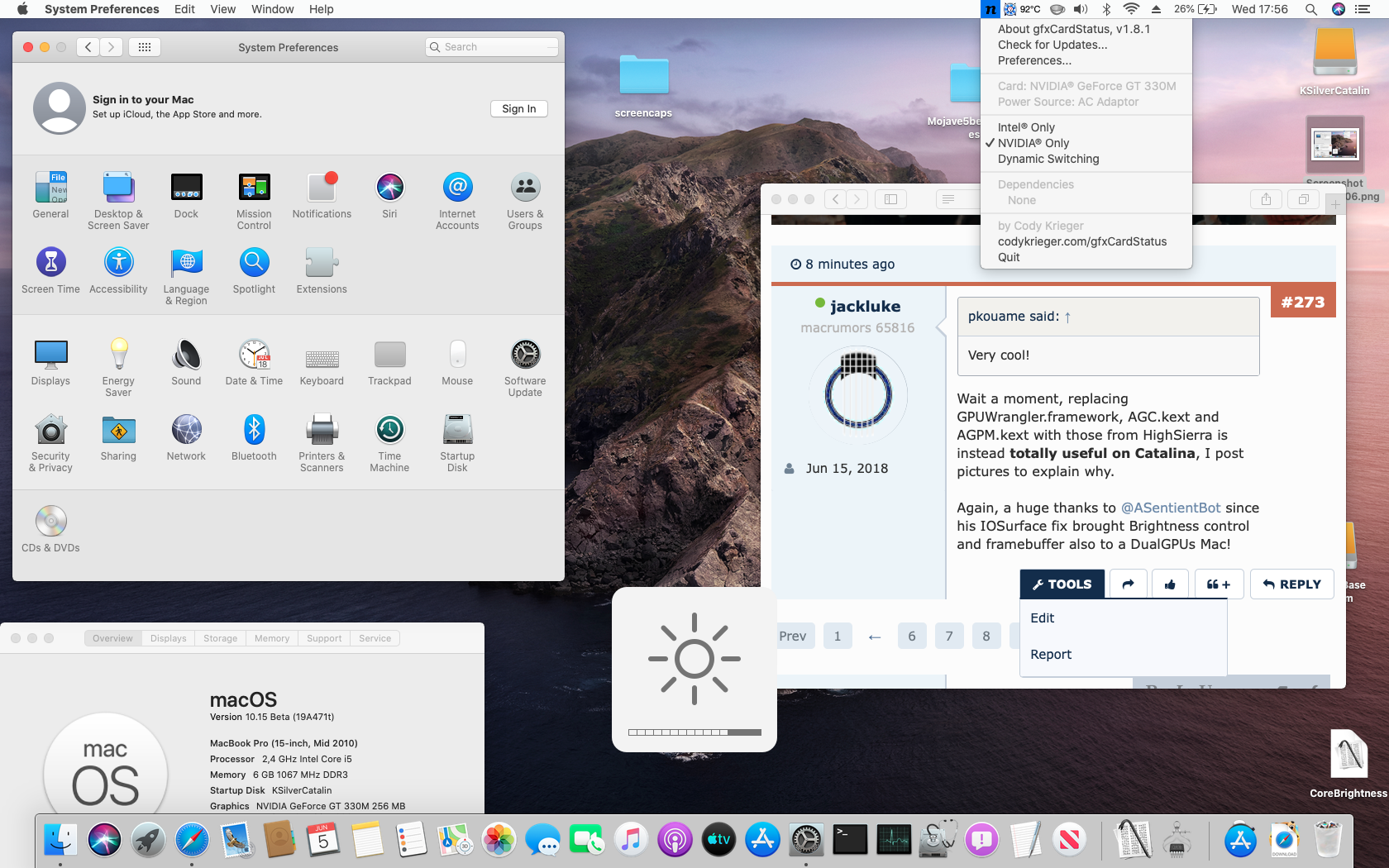Open Extensions preferences

coord(322,270)
